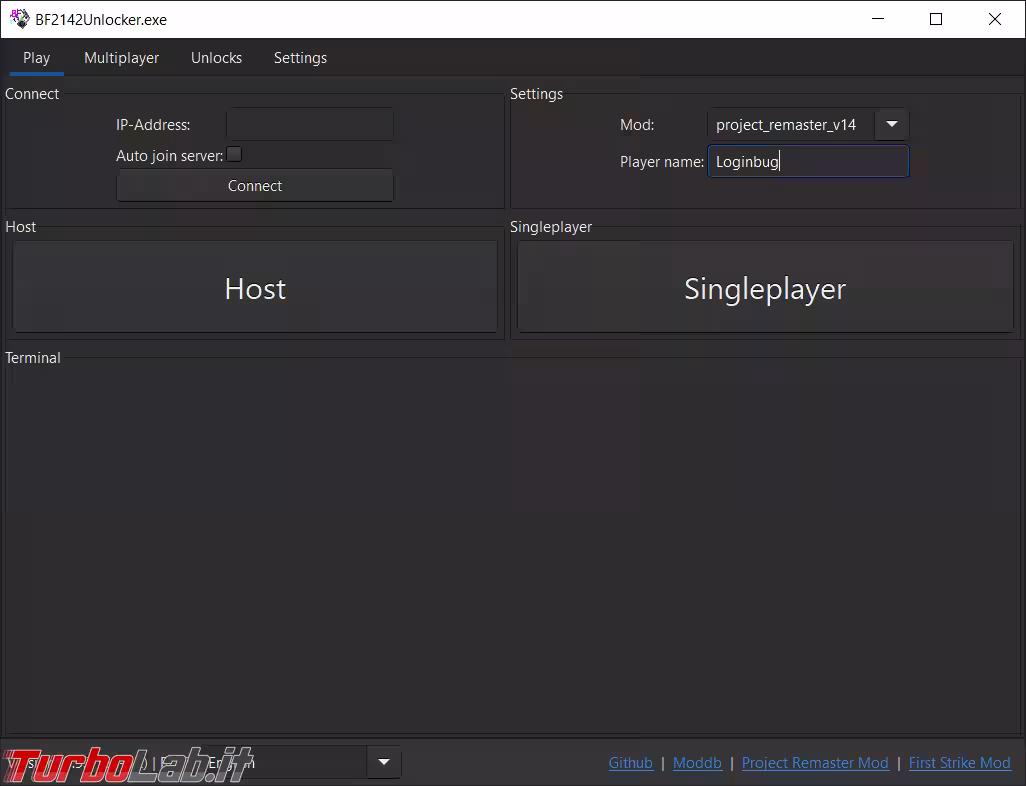Open the language dropdown in the bottom bar
Viewport: 1026px width, 786px height.
tap(383, 763)
